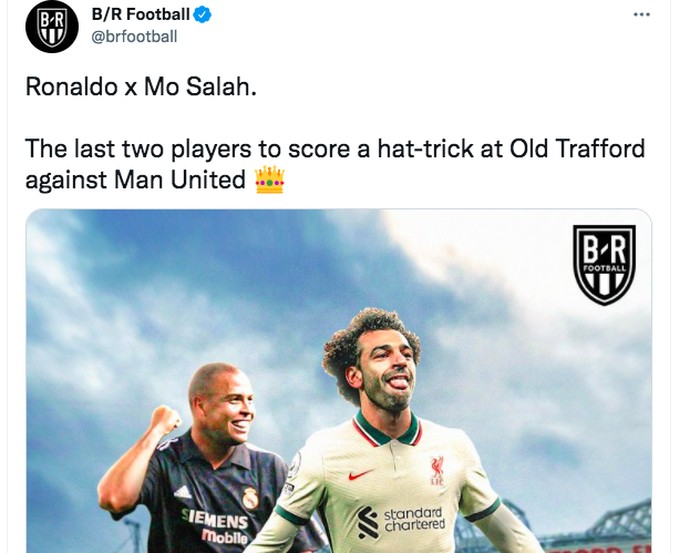Click the Adidas logo on Ronaldo's shirt
The height and width of the screenshot is (553, 700).
coord(183,492)
